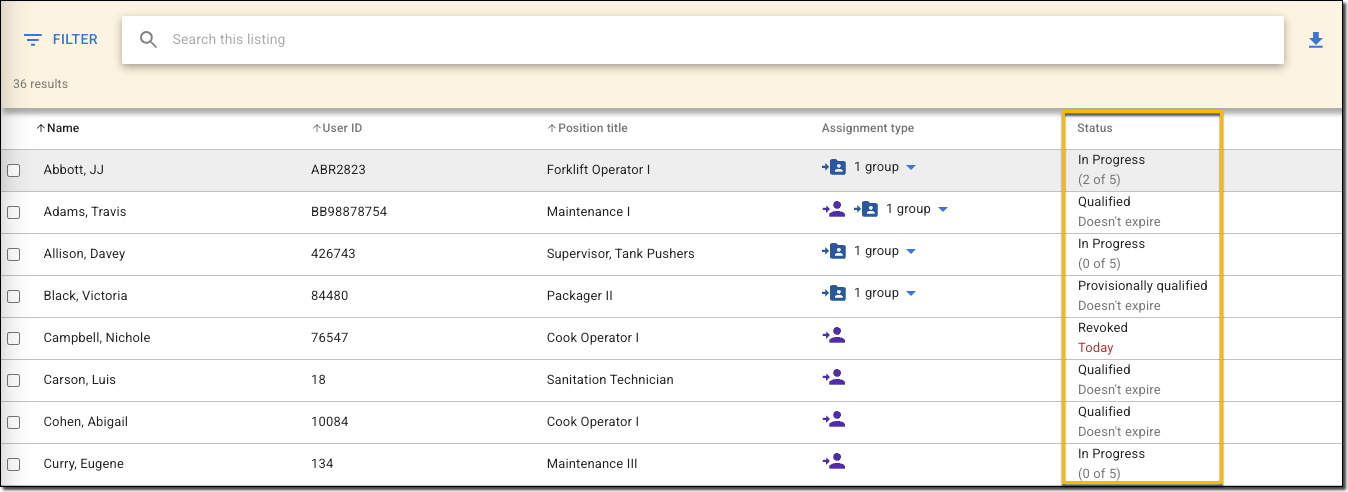1348x492 pixels.
Task: Click the Search this listing field
Action: [700, 40]
